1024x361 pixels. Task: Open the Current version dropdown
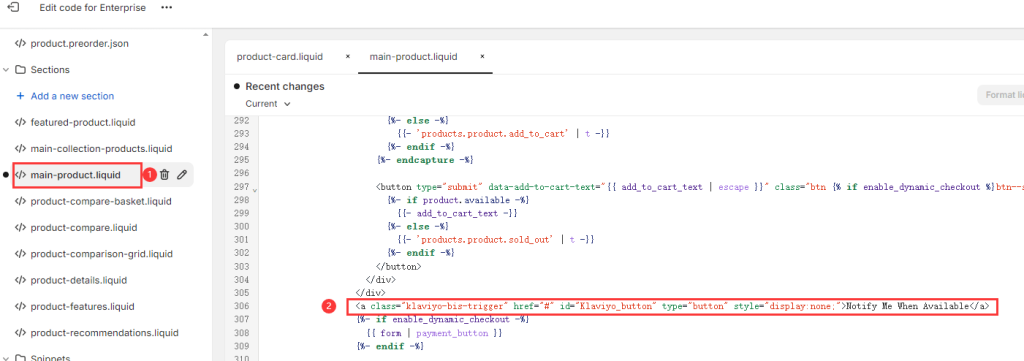(268, 104)
